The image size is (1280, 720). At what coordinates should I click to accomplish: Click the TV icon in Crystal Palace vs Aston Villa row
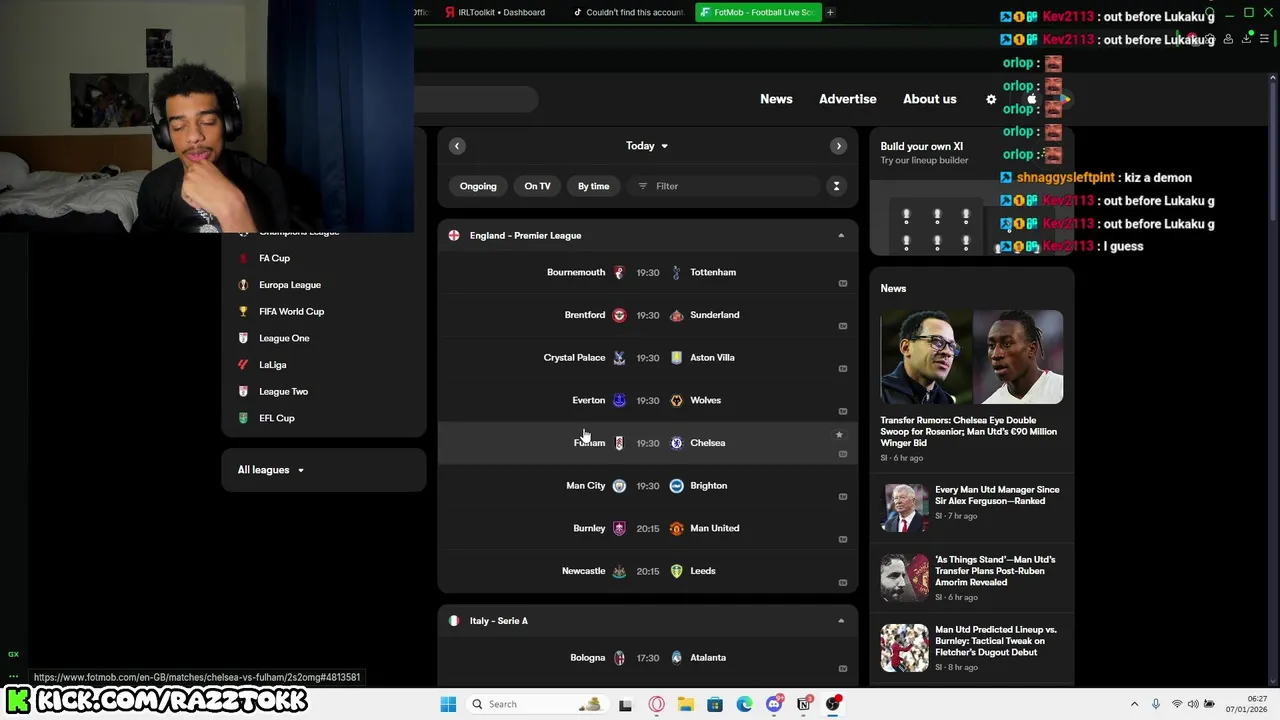click(843, 369)
